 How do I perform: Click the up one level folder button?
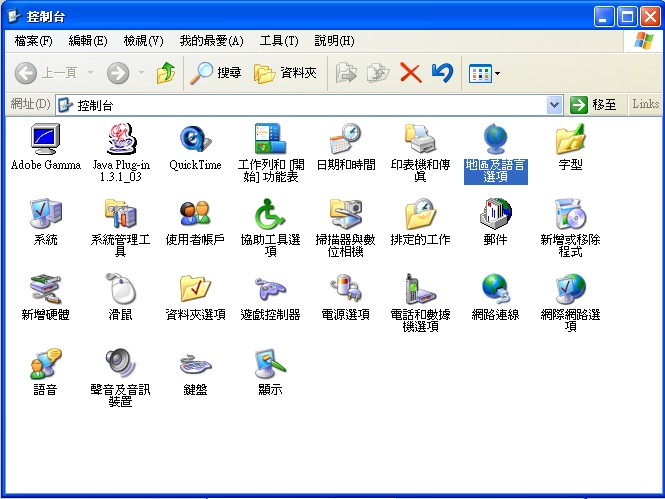166,73
